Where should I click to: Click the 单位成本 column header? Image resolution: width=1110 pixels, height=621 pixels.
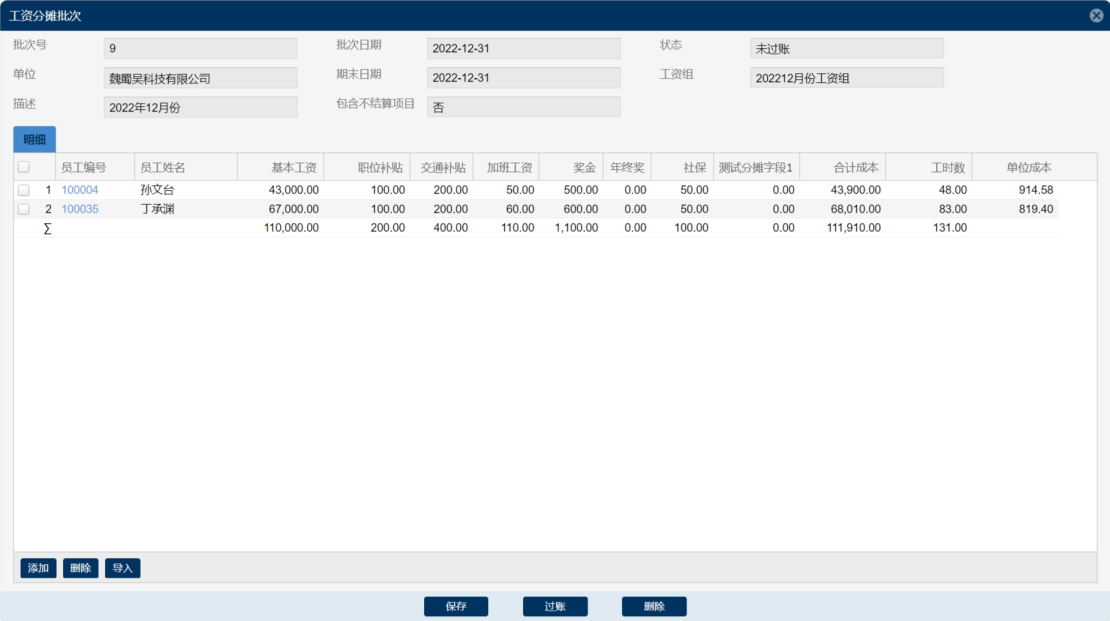pos(1014,167)
